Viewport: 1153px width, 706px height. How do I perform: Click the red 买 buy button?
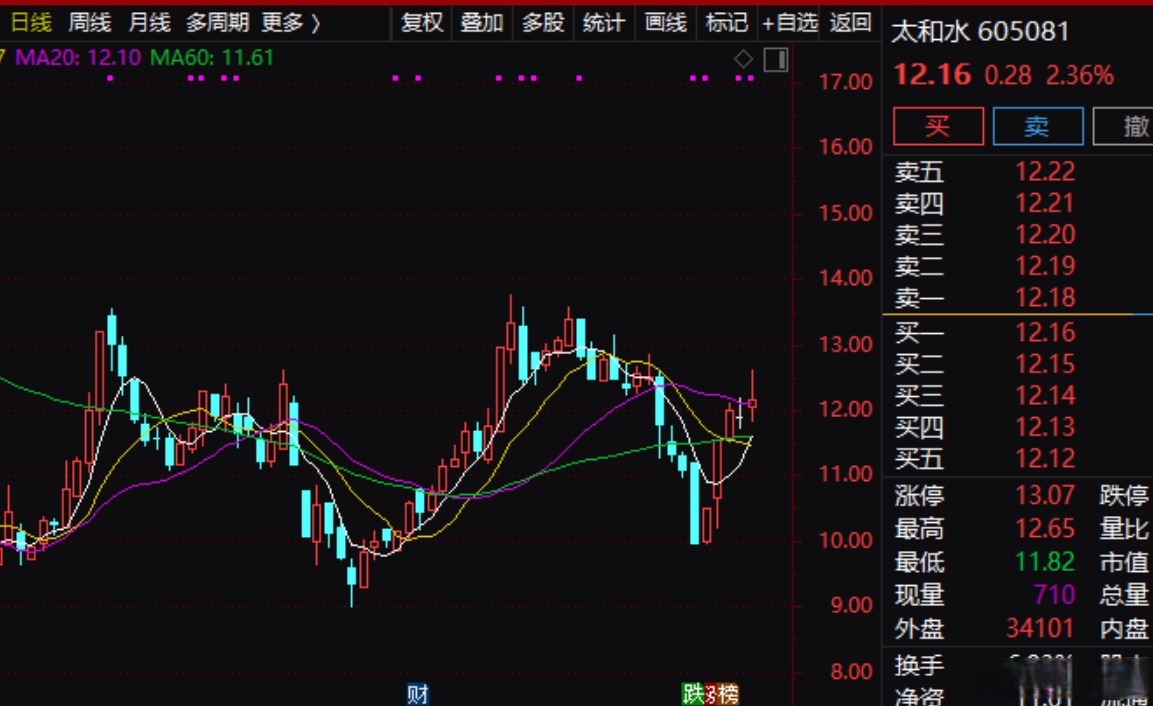(938, 125)
